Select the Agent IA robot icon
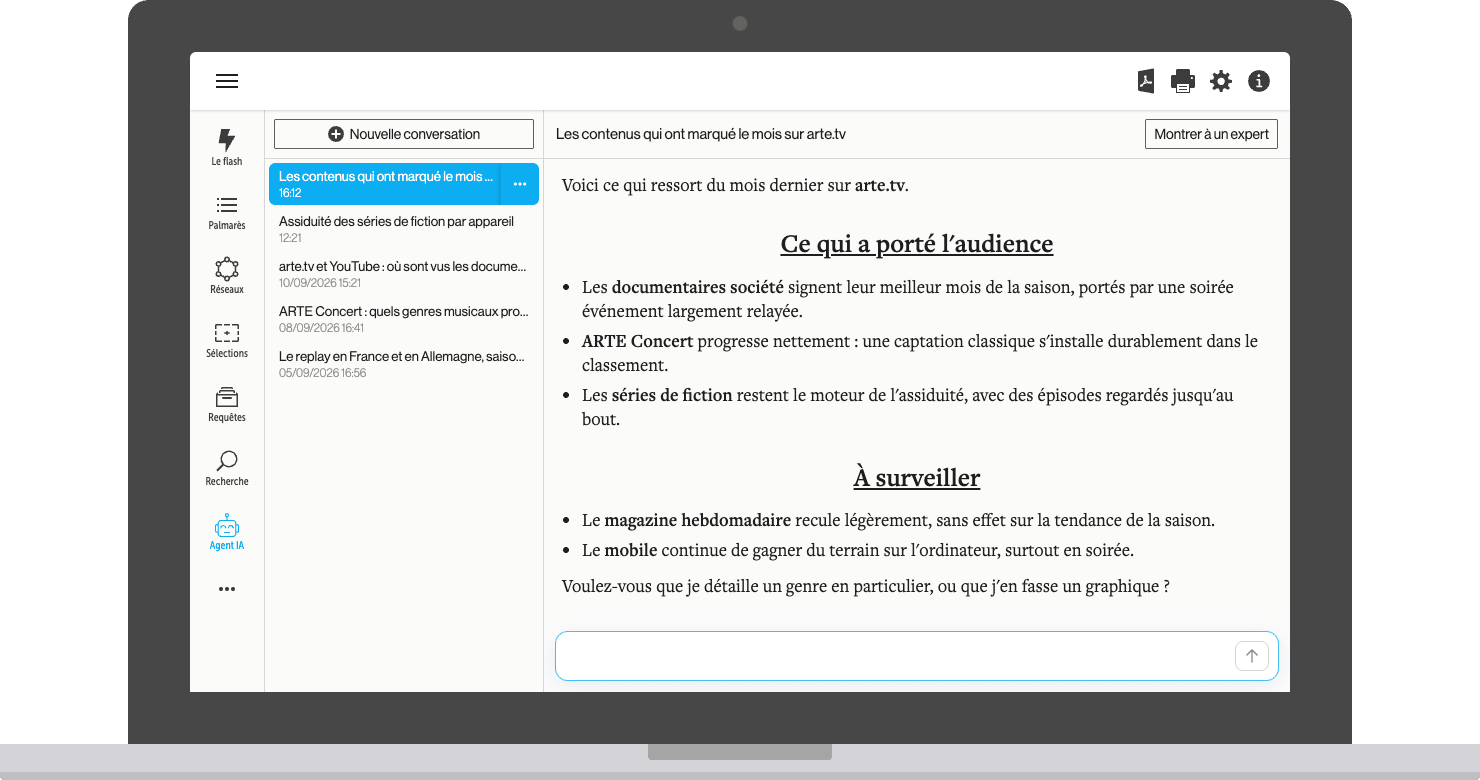 click(x=227, y=532)
